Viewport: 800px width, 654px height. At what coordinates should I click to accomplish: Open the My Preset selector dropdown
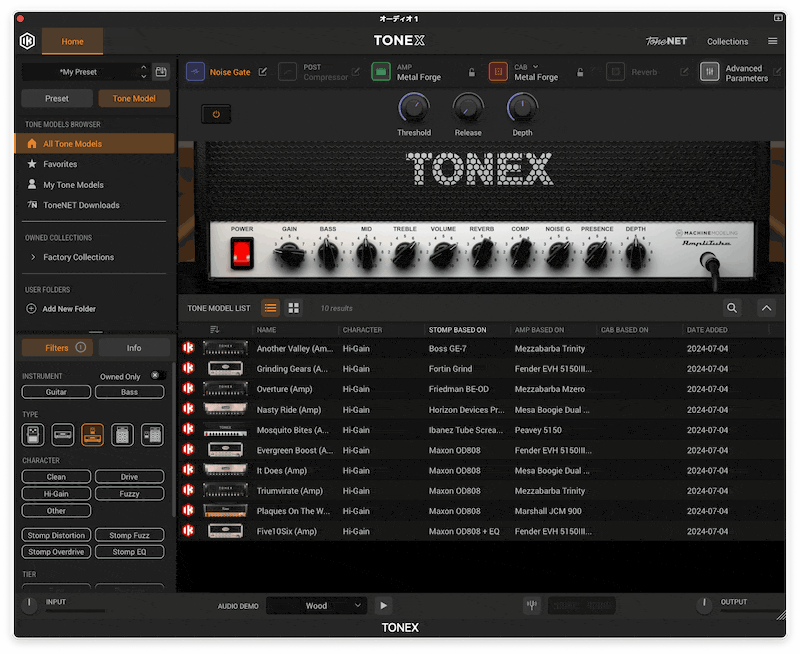pos(79,72)
